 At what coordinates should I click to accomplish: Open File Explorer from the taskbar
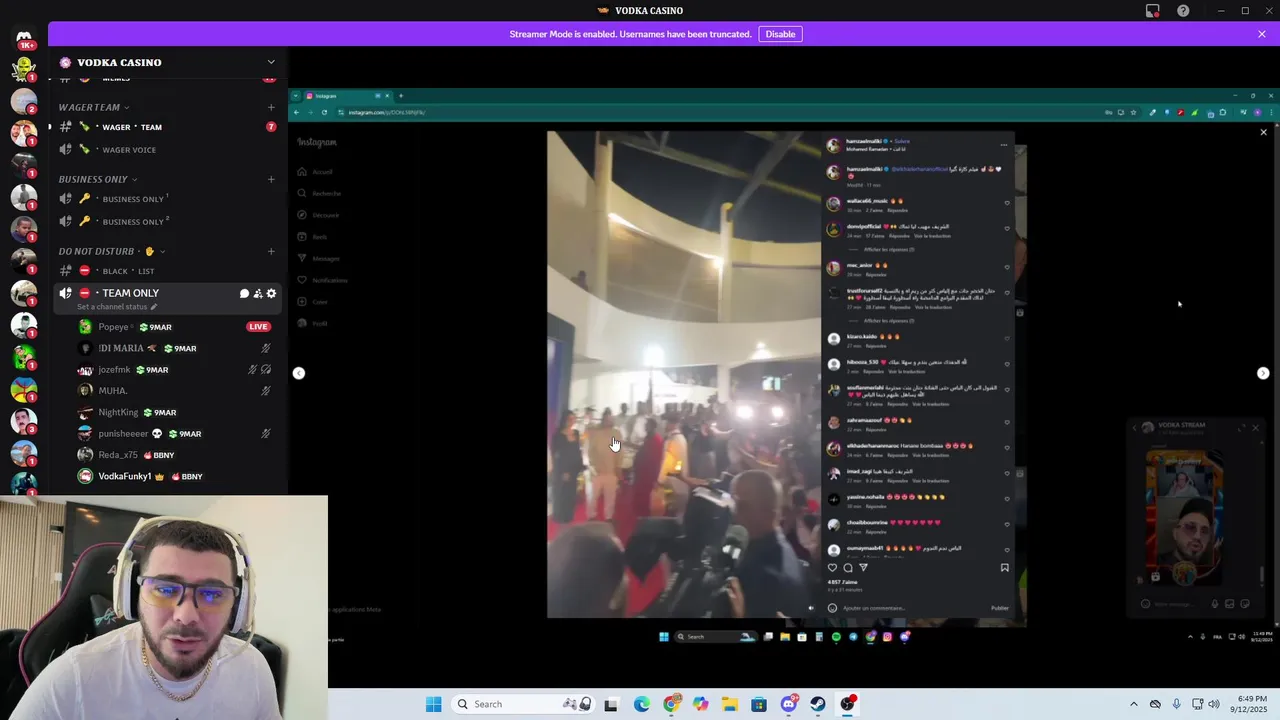[730, 704]
